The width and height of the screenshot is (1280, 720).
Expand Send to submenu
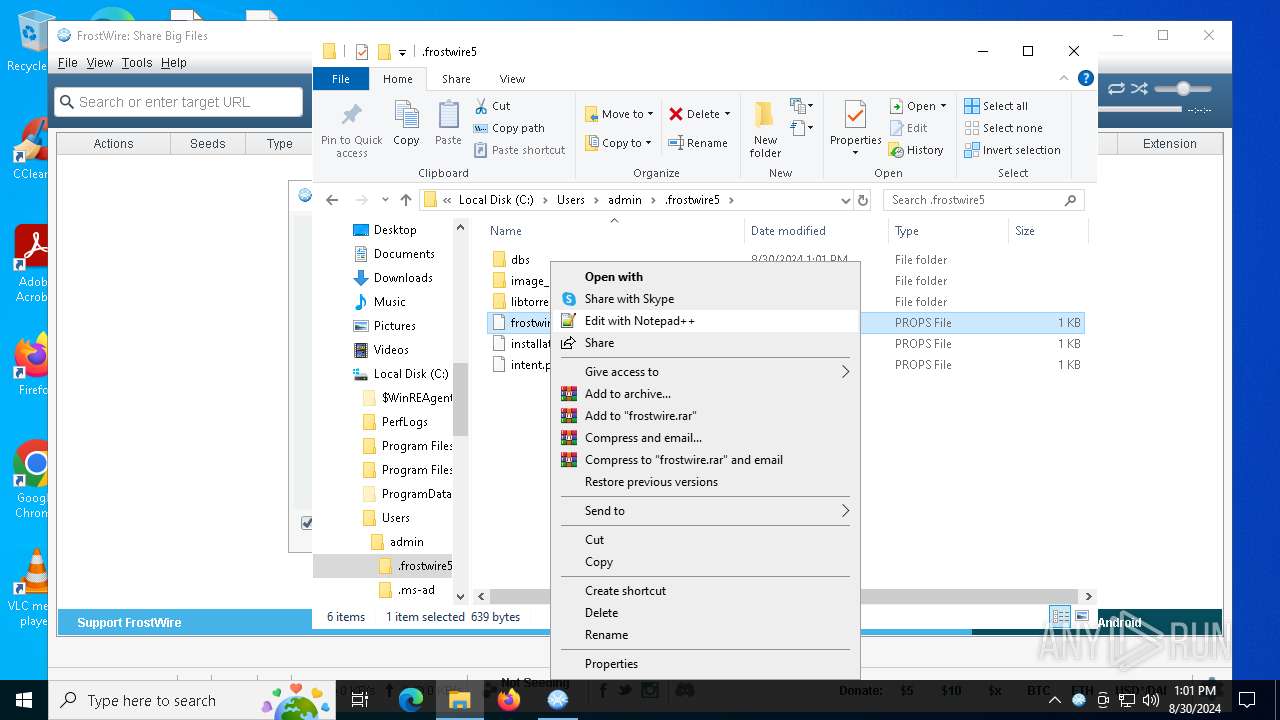[x=845, y=511]
